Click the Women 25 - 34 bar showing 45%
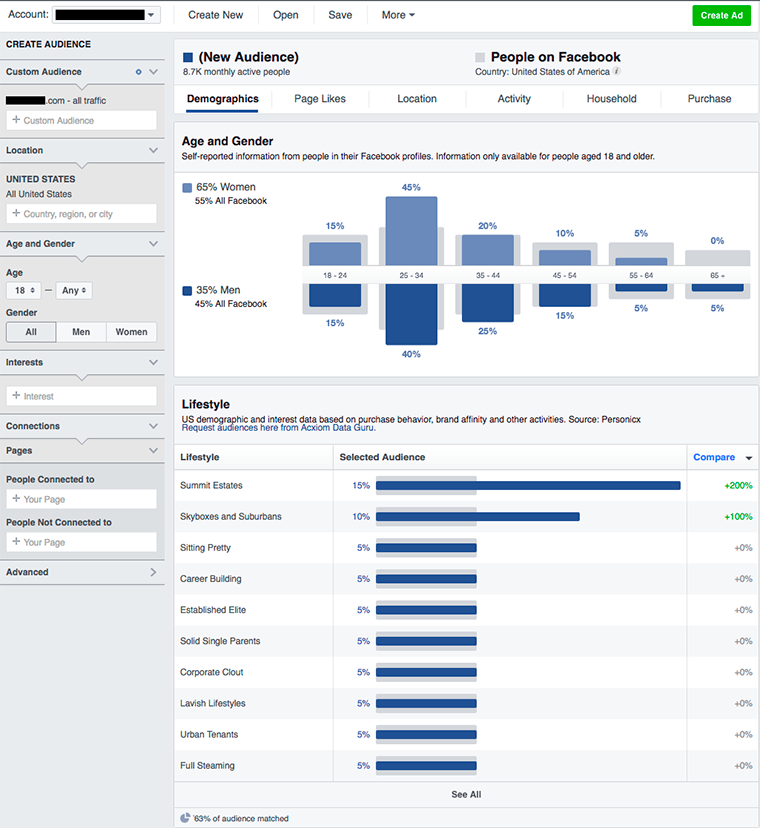This screenshot has width=760, height=828. tap(411, 231)
